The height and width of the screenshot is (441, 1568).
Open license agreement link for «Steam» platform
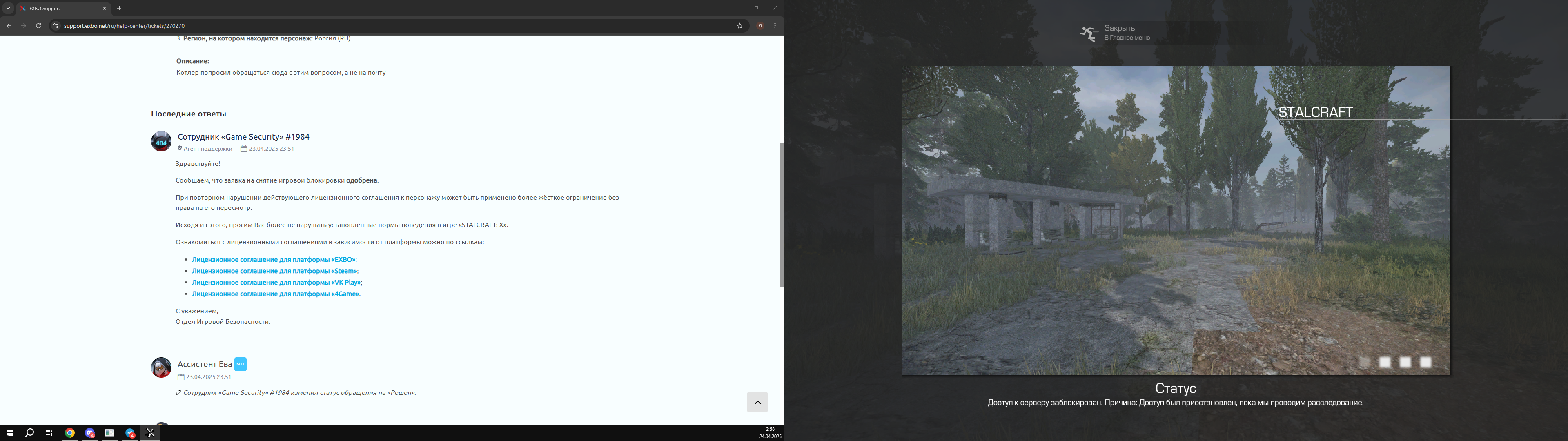click(x=274, y=271)
